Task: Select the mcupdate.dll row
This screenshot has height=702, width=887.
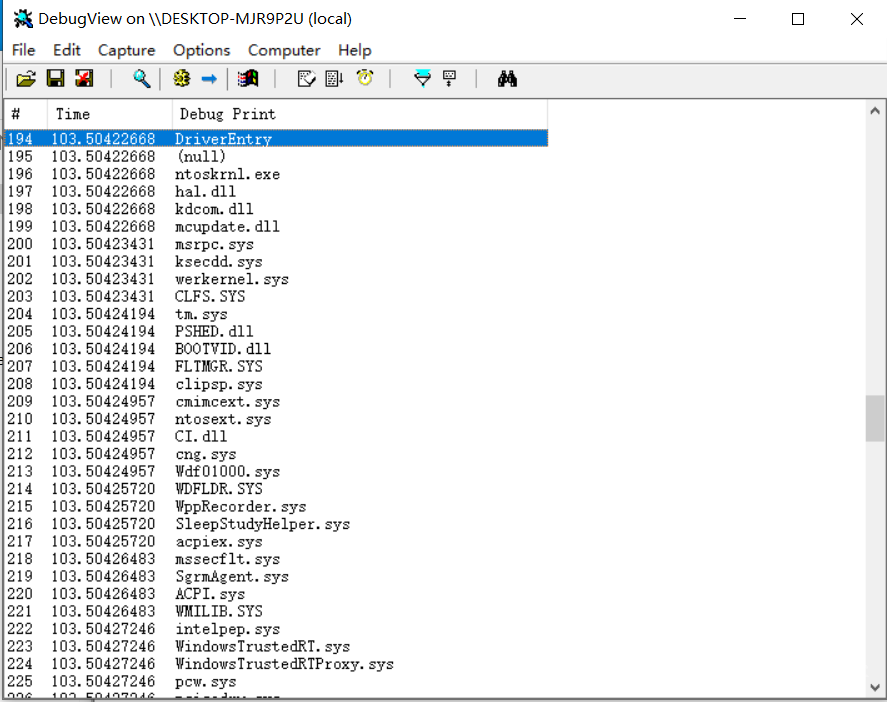Action: pyautogui.click(x=277, y=226)
